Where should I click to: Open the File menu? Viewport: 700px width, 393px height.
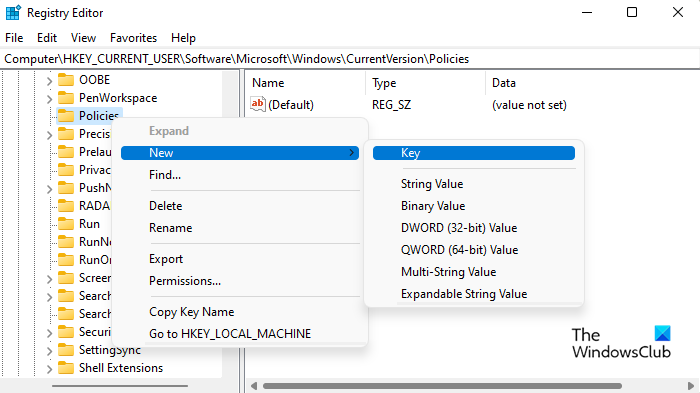[14, 38]
